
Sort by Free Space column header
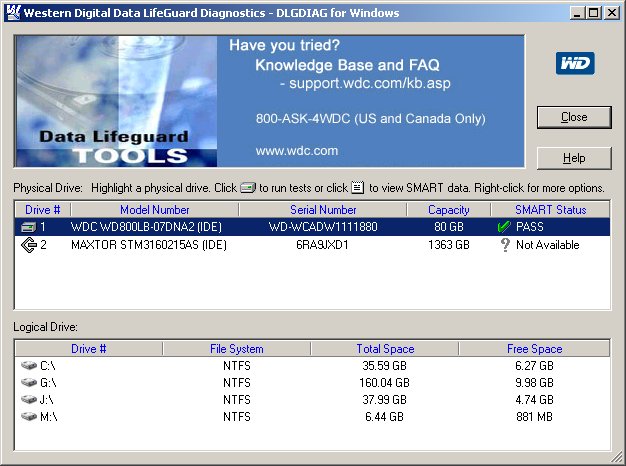click(x=534, y=349)
